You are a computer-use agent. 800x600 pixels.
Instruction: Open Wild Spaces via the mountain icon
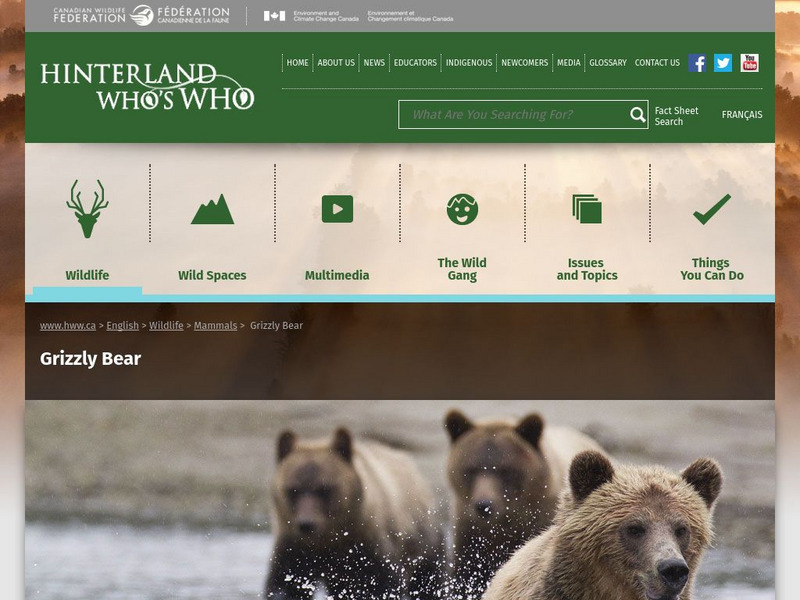pyautogui.click(x=211, y=208)
